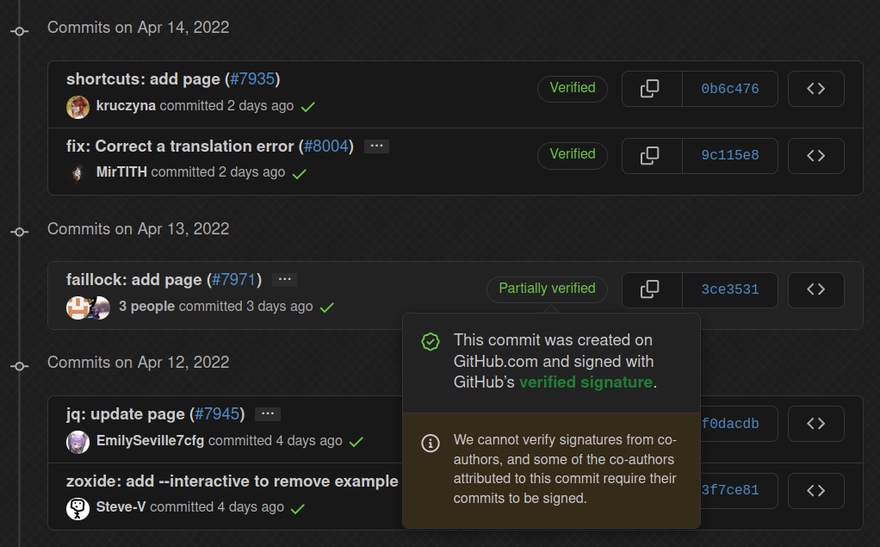Browse repository at commit 0b6c476
This screenshot has width=880, height=547.
click(x=816, y=89)
